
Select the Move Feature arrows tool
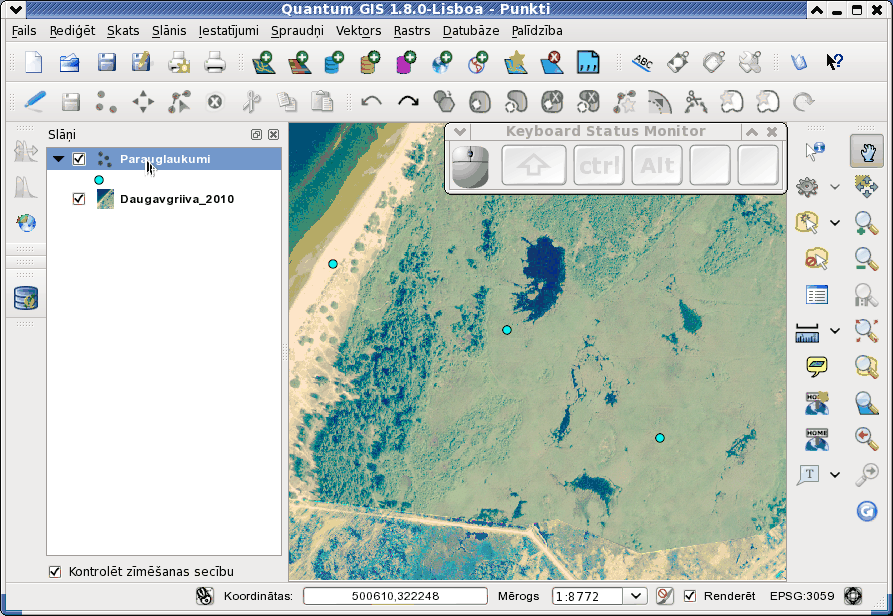coord(142,102)
